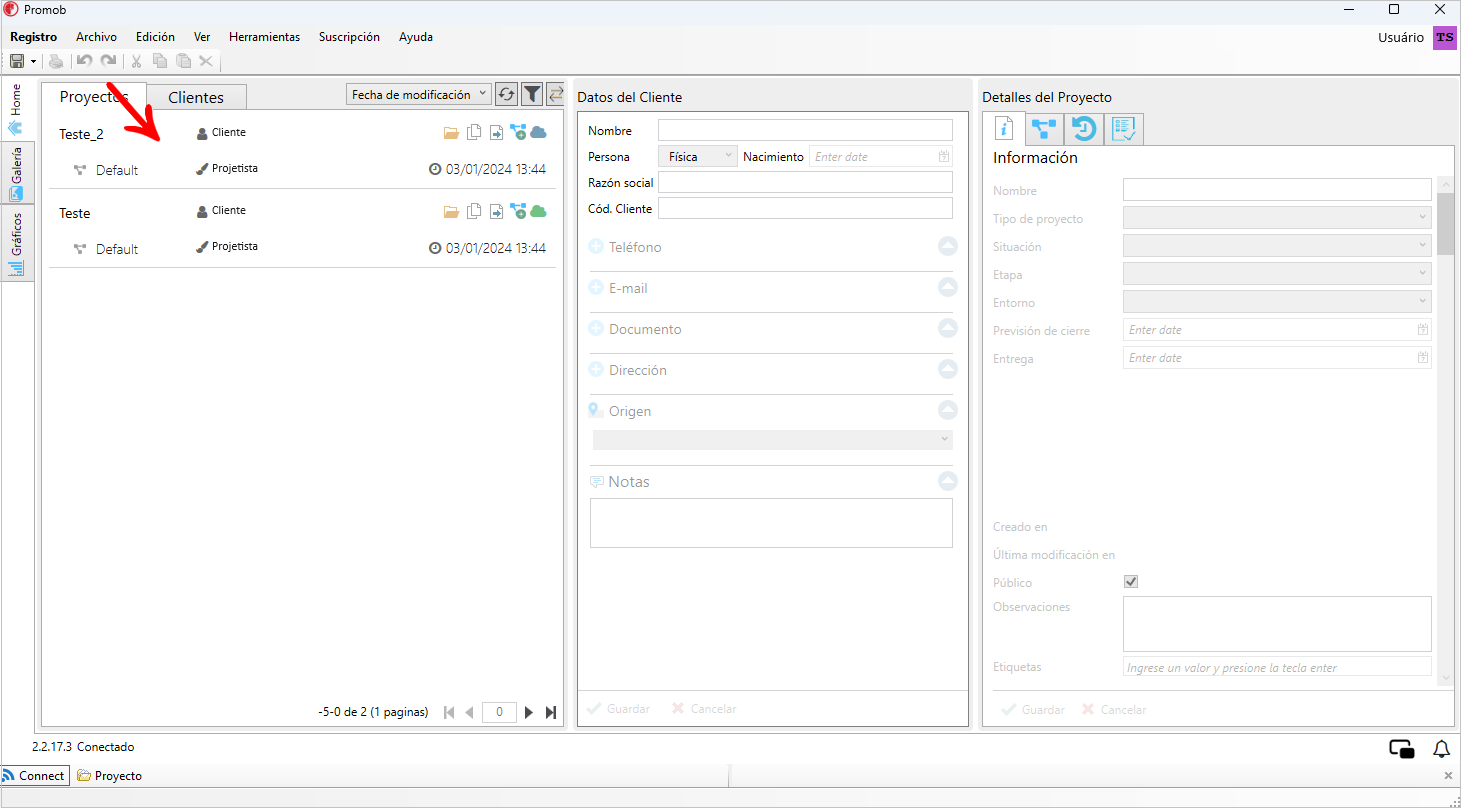This screenshot has height=808, width=1461.
Task: Collapse the Dirección section arrow
Action: 947,369
